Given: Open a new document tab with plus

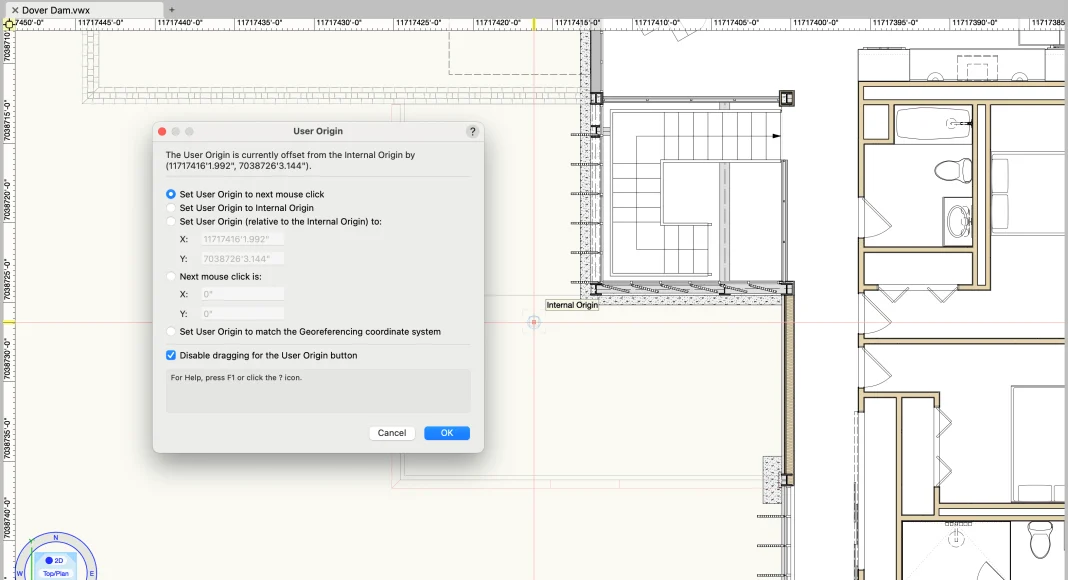Looking at the screenshot, I should 171,10.
